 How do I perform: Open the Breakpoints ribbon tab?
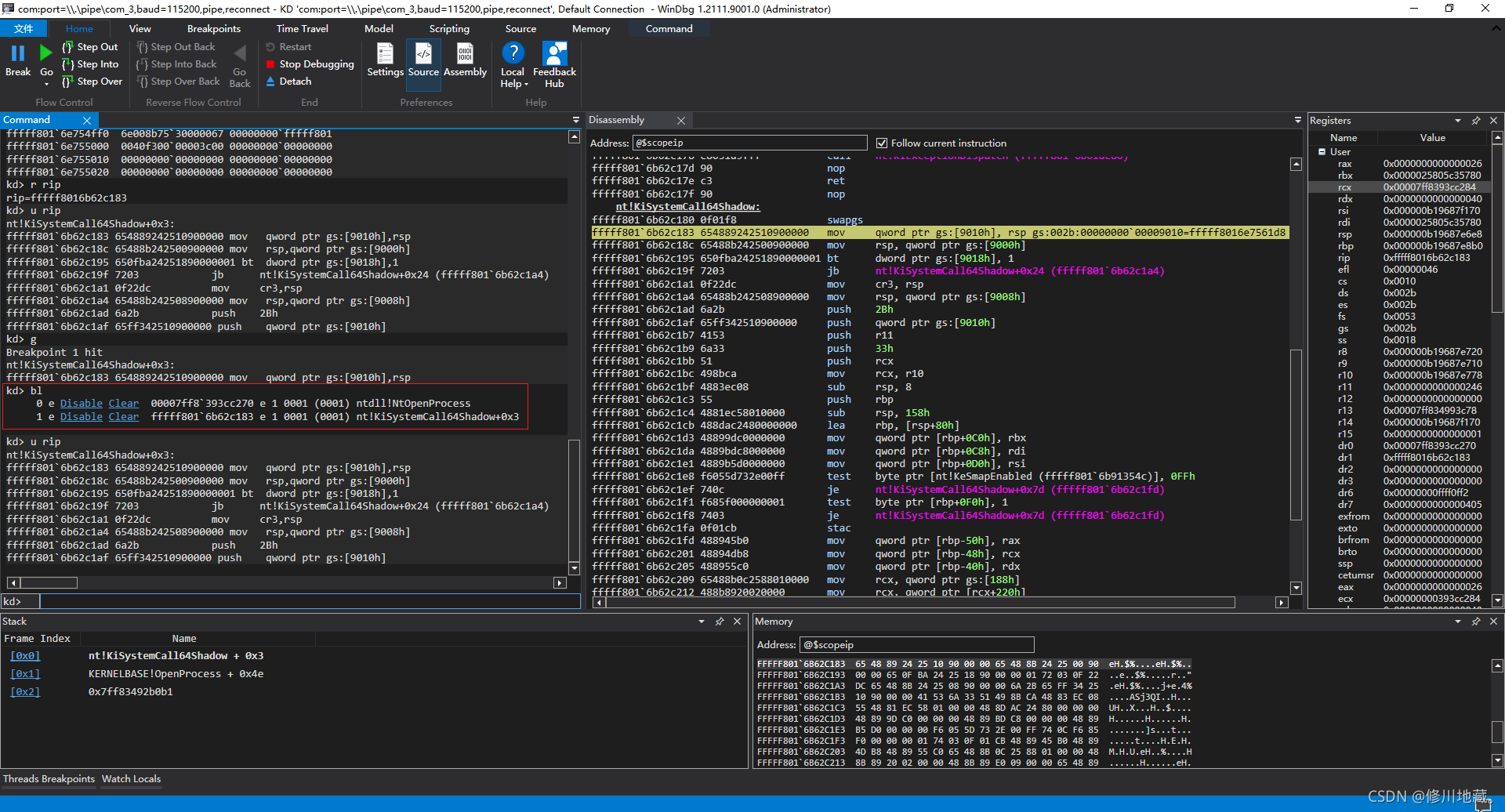coord(214,28)
